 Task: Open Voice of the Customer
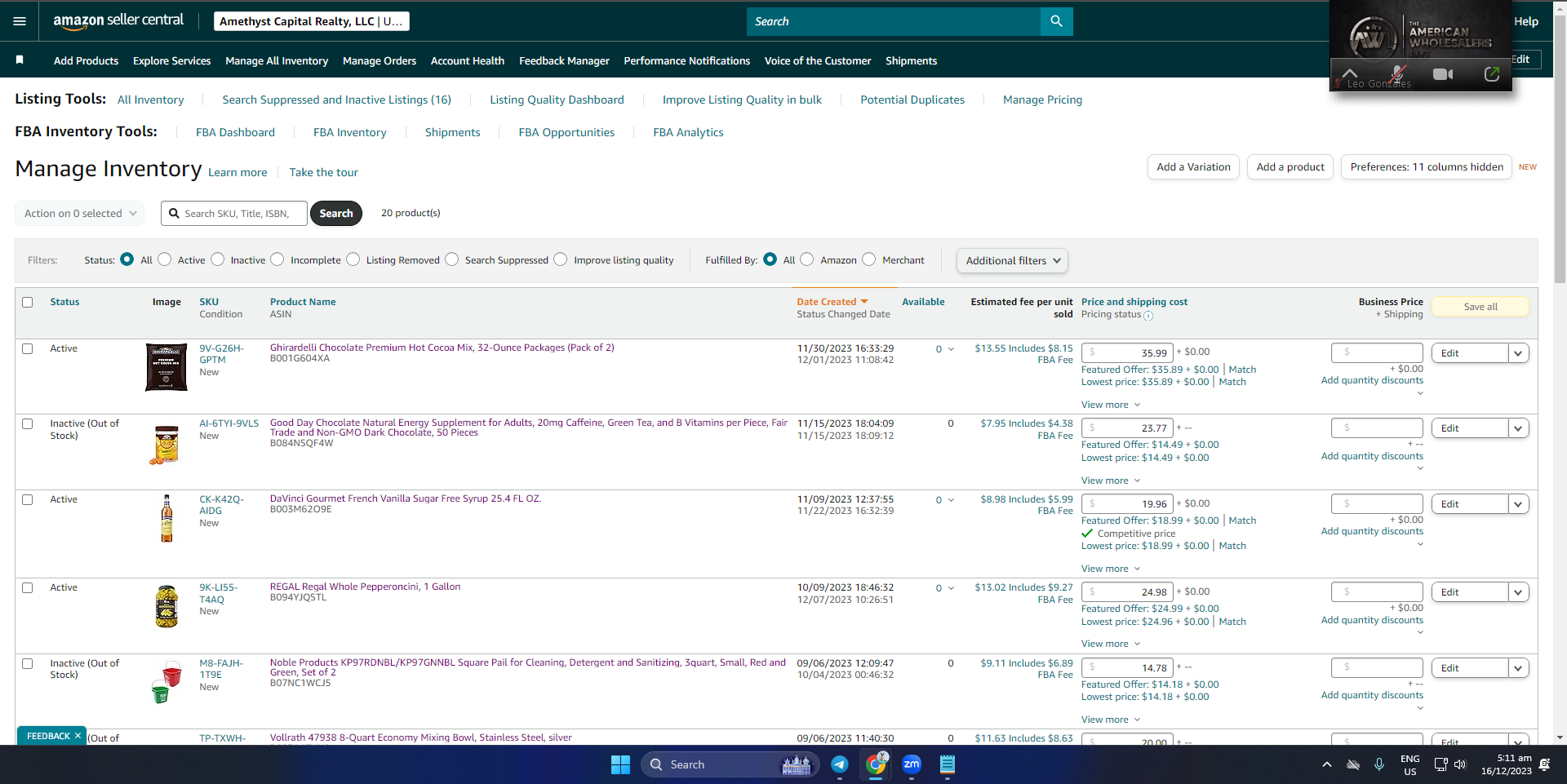tap(818, 60)
